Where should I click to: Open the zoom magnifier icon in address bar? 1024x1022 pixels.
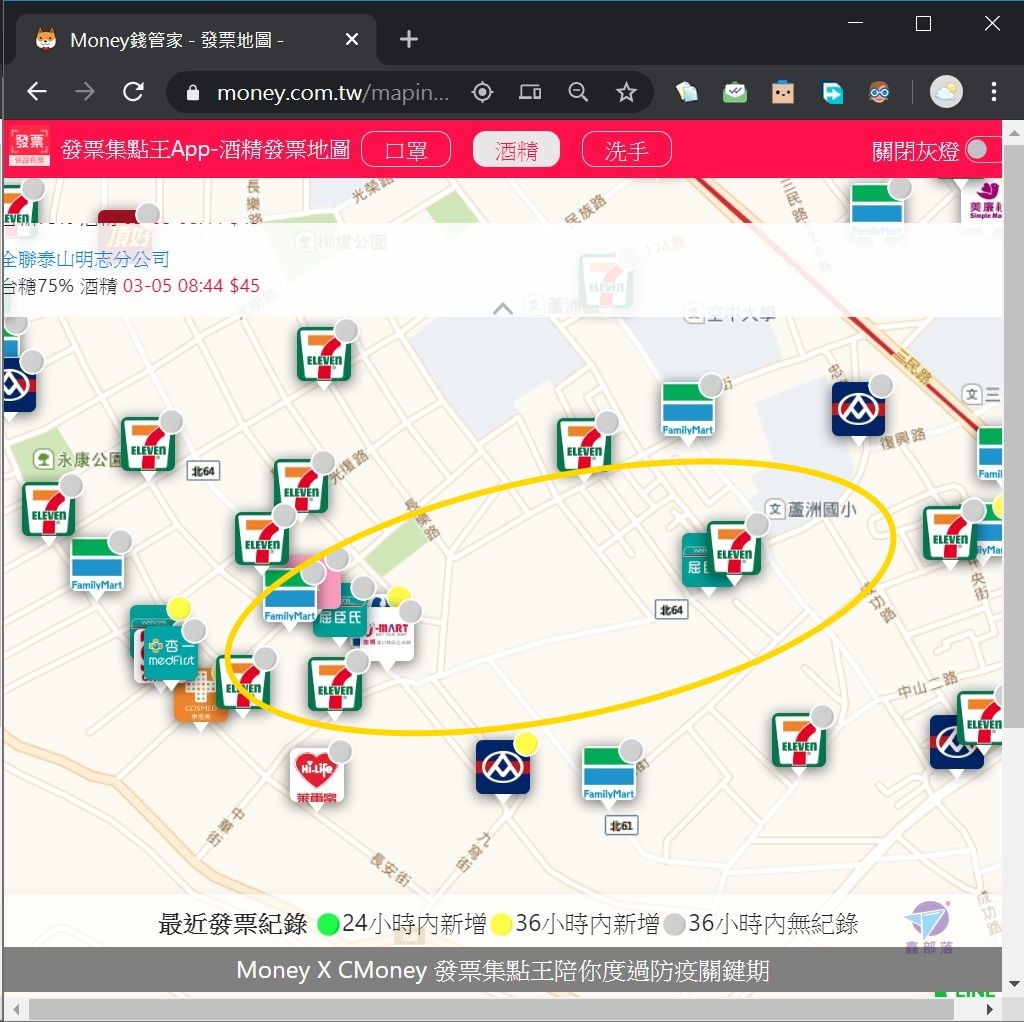click(x=578, y=92)
